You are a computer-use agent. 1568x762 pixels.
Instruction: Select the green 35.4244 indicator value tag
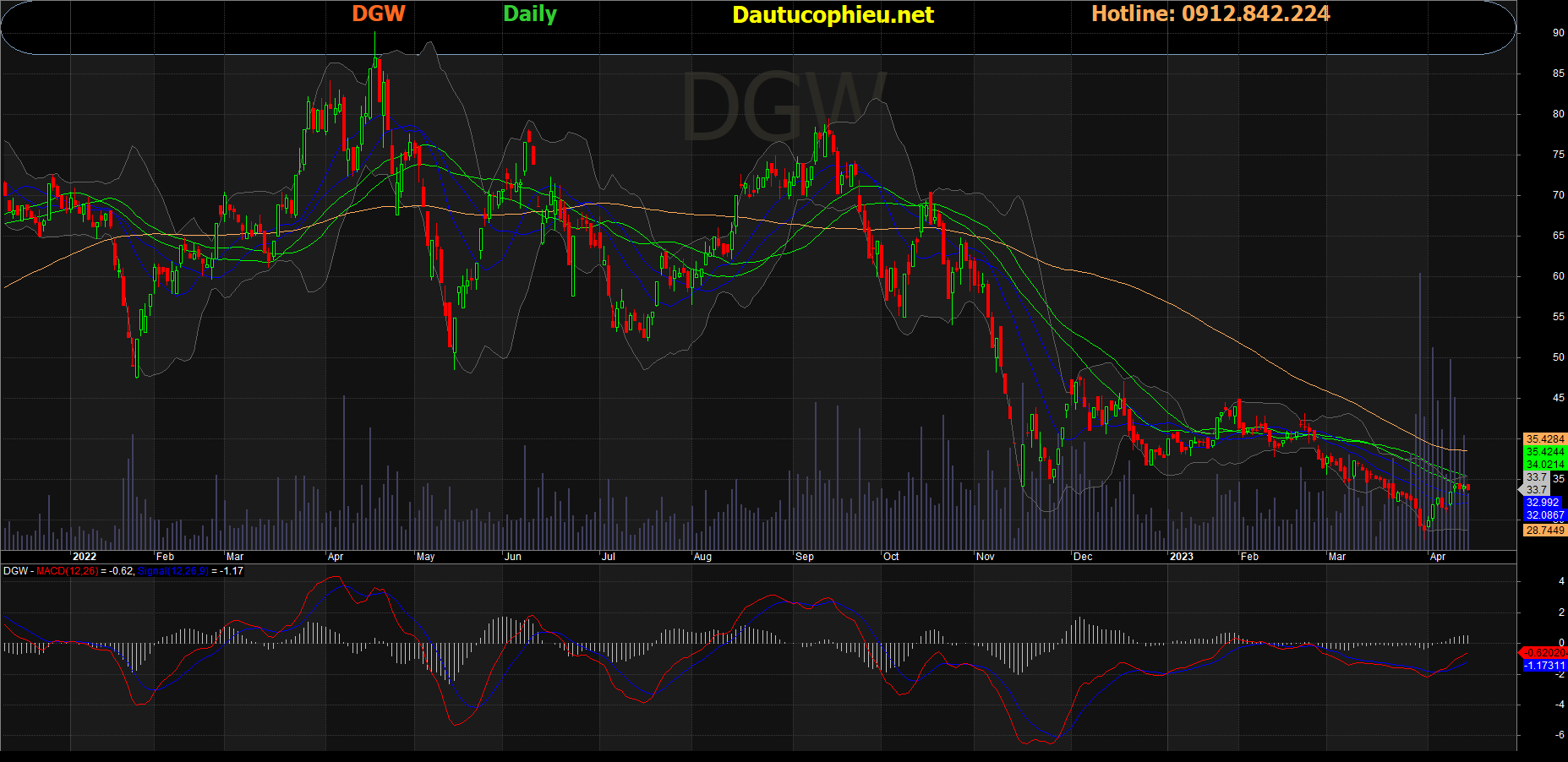click(1545, 452)
